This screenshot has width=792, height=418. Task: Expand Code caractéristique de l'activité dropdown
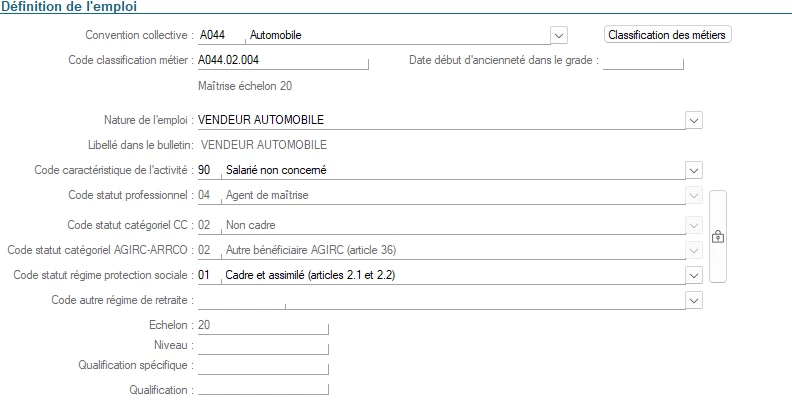click(694, 170)
